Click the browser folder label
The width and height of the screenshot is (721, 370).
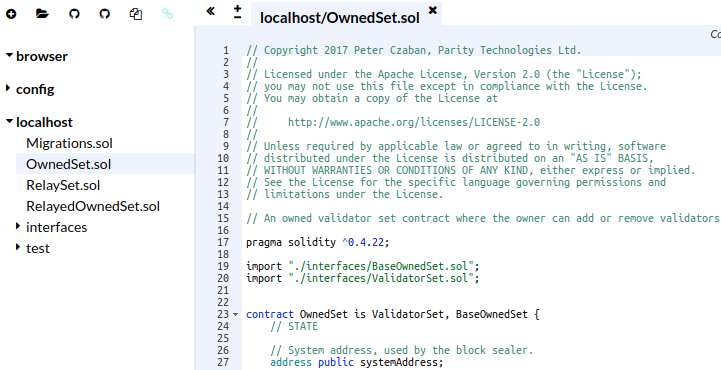(x=42, y=56)
